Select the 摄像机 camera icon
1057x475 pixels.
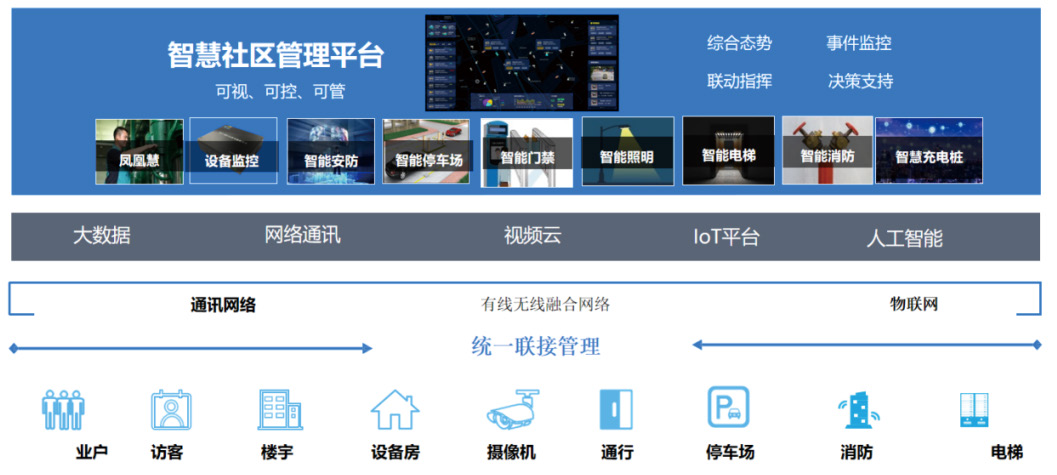point(512,410)
